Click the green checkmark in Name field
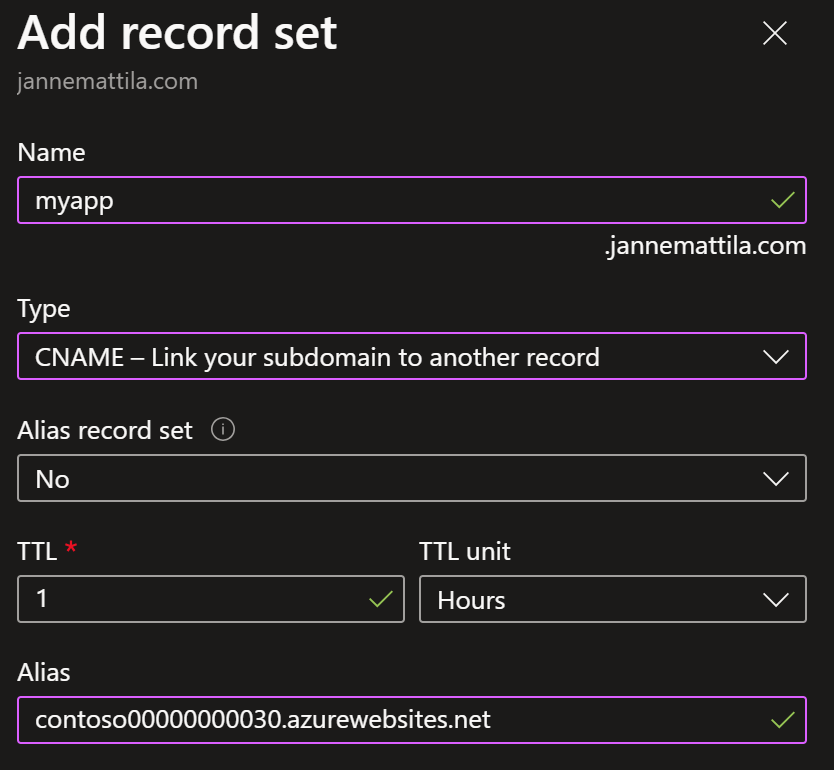The image size is (834, 770). pos(782,200)
